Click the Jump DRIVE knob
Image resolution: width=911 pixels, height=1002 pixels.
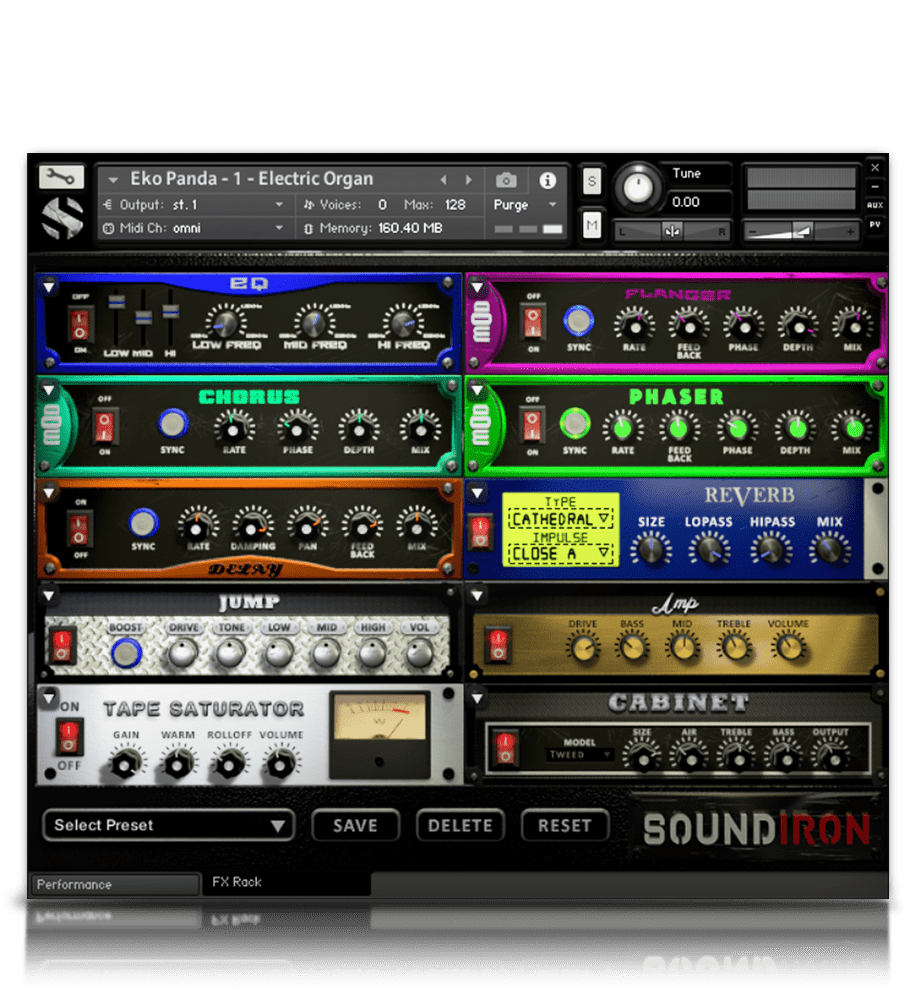[x=183, y=653]
